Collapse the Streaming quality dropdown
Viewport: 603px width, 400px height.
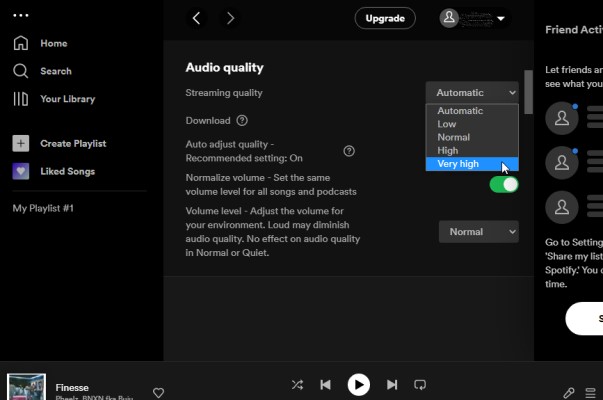tap(472, 93)
